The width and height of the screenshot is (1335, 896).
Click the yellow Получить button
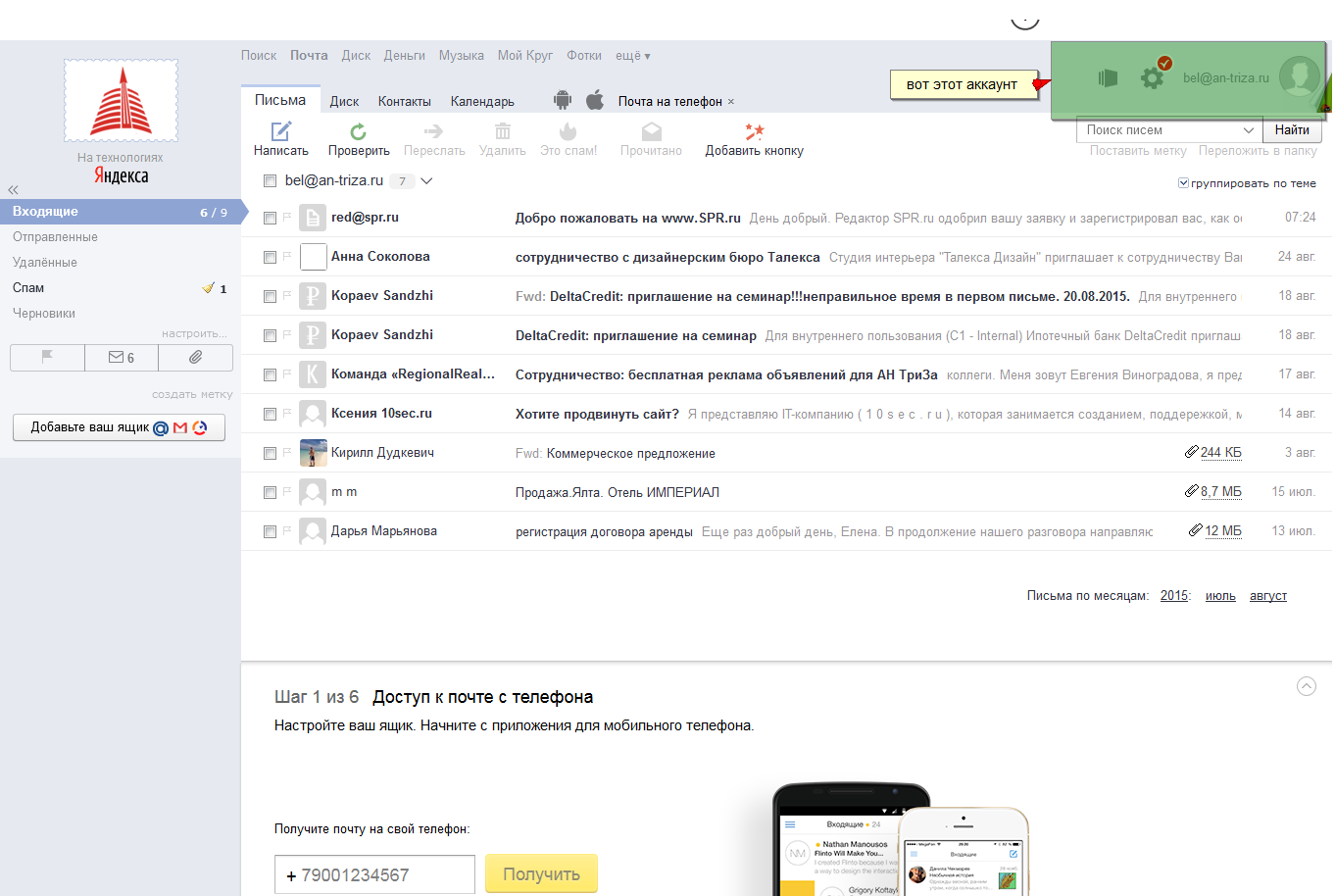(541, 873)
